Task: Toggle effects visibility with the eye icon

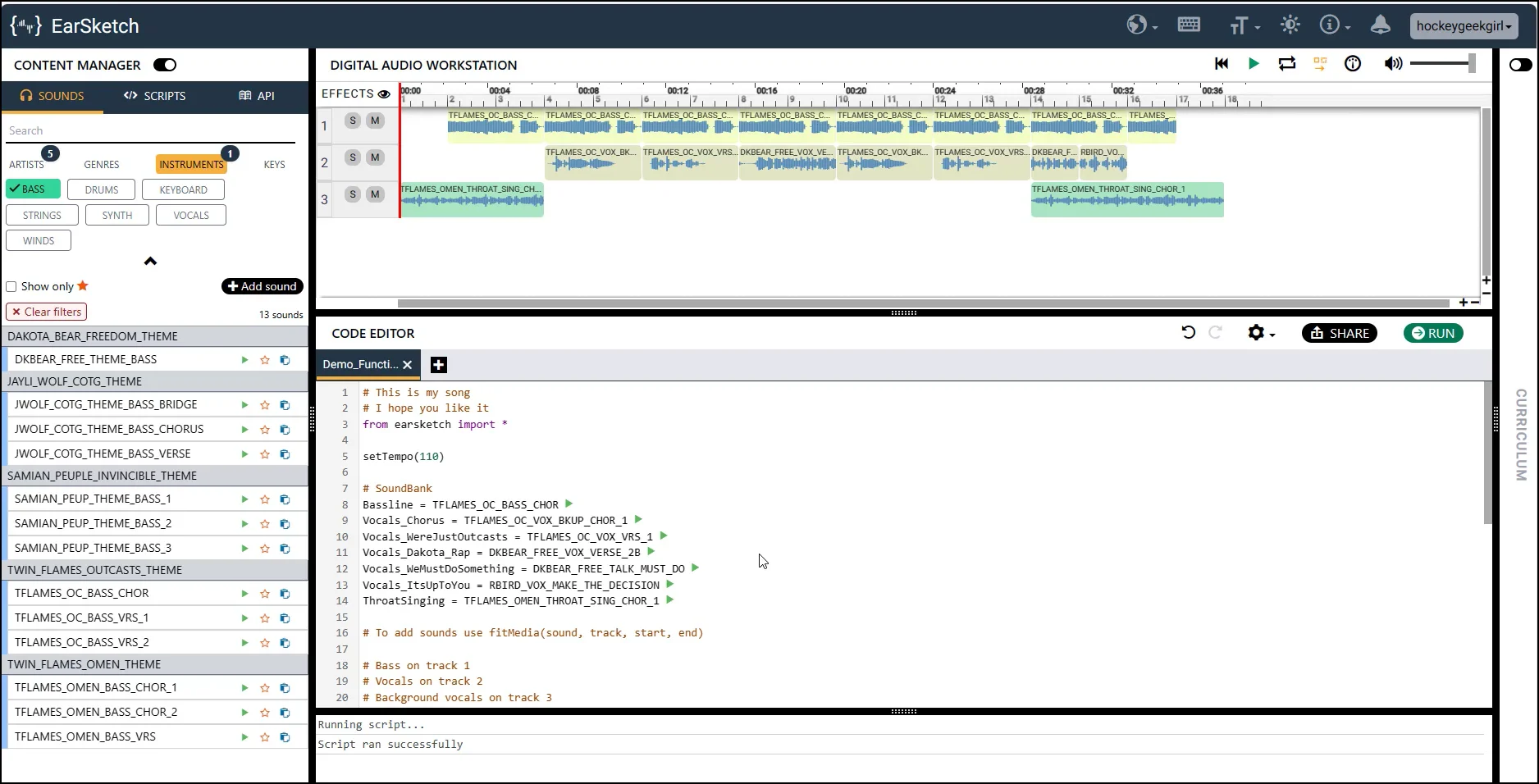Action: [385, 94]
